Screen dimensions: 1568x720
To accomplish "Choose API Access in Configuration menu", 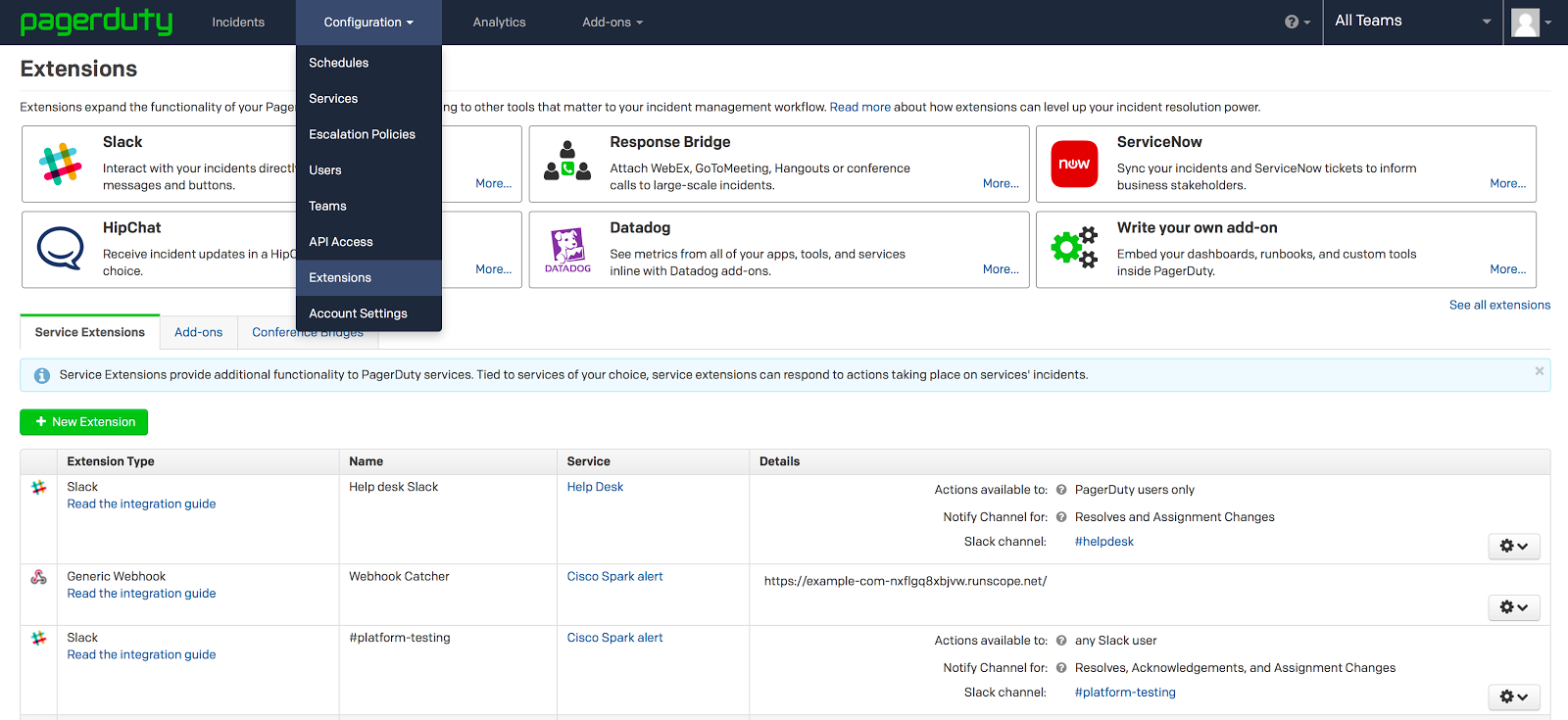I will [x=341, y=242].
